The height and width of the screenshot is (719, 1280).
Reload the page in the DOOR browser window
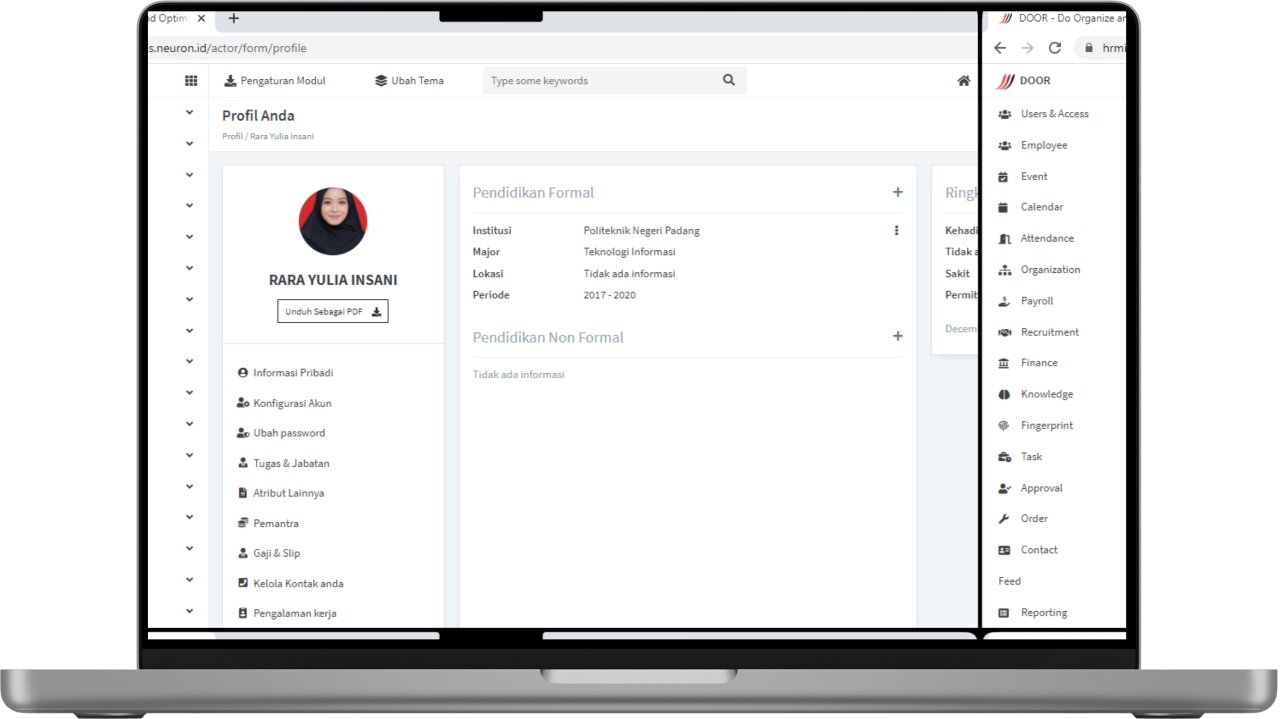[x=1054, y=48]
